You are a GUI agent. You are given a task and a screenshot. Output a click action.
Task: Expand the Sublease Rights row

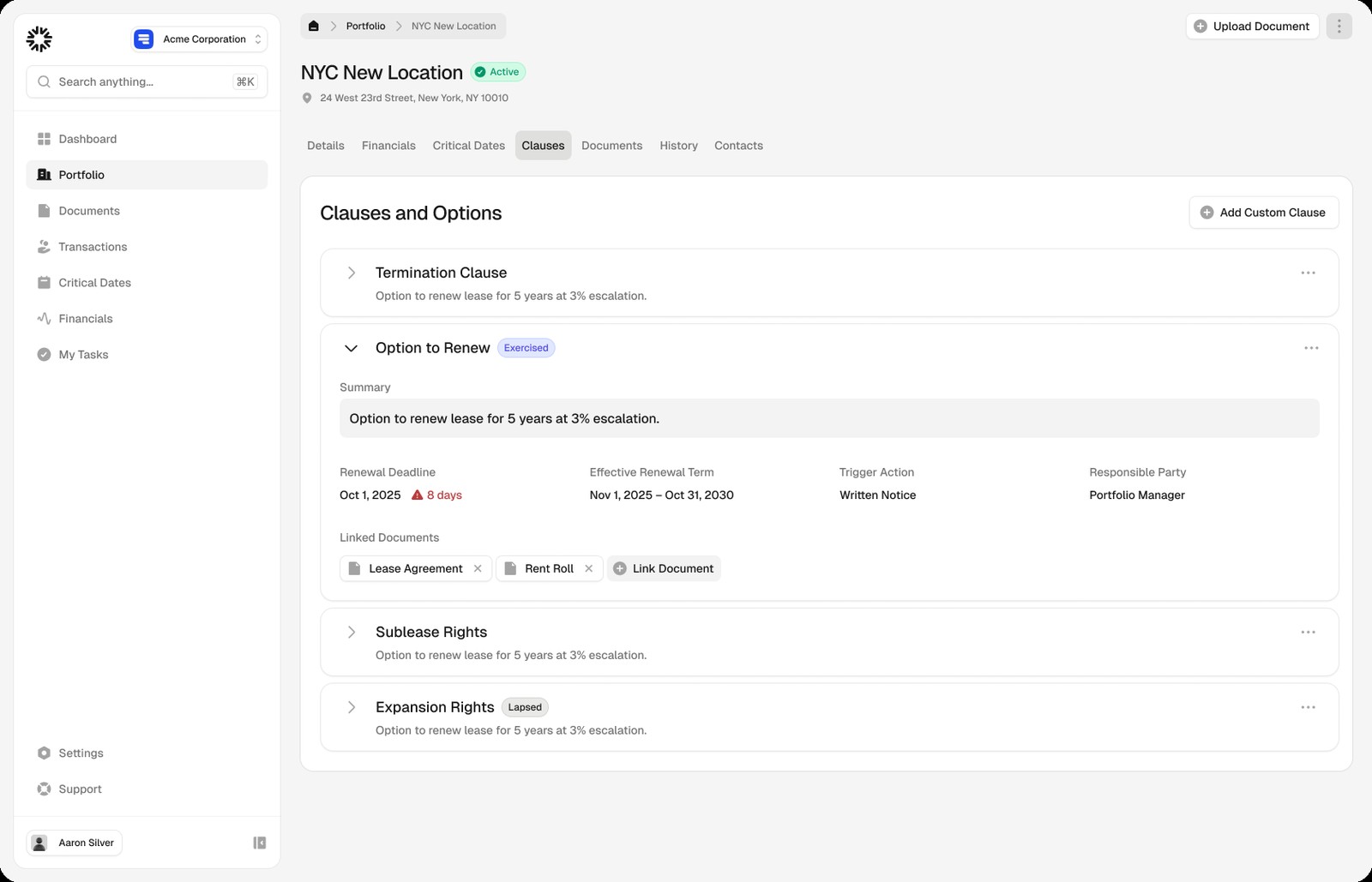(x=351, y=633)
